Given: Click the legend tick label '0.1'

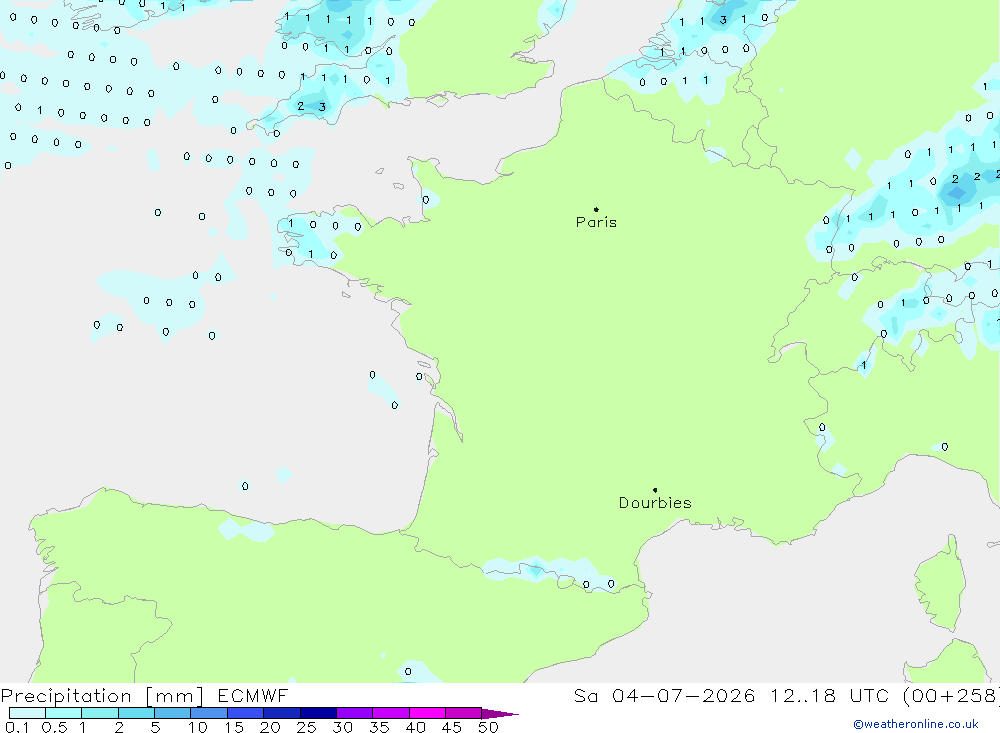Looking at the screenshot, I should coord(17,727).
